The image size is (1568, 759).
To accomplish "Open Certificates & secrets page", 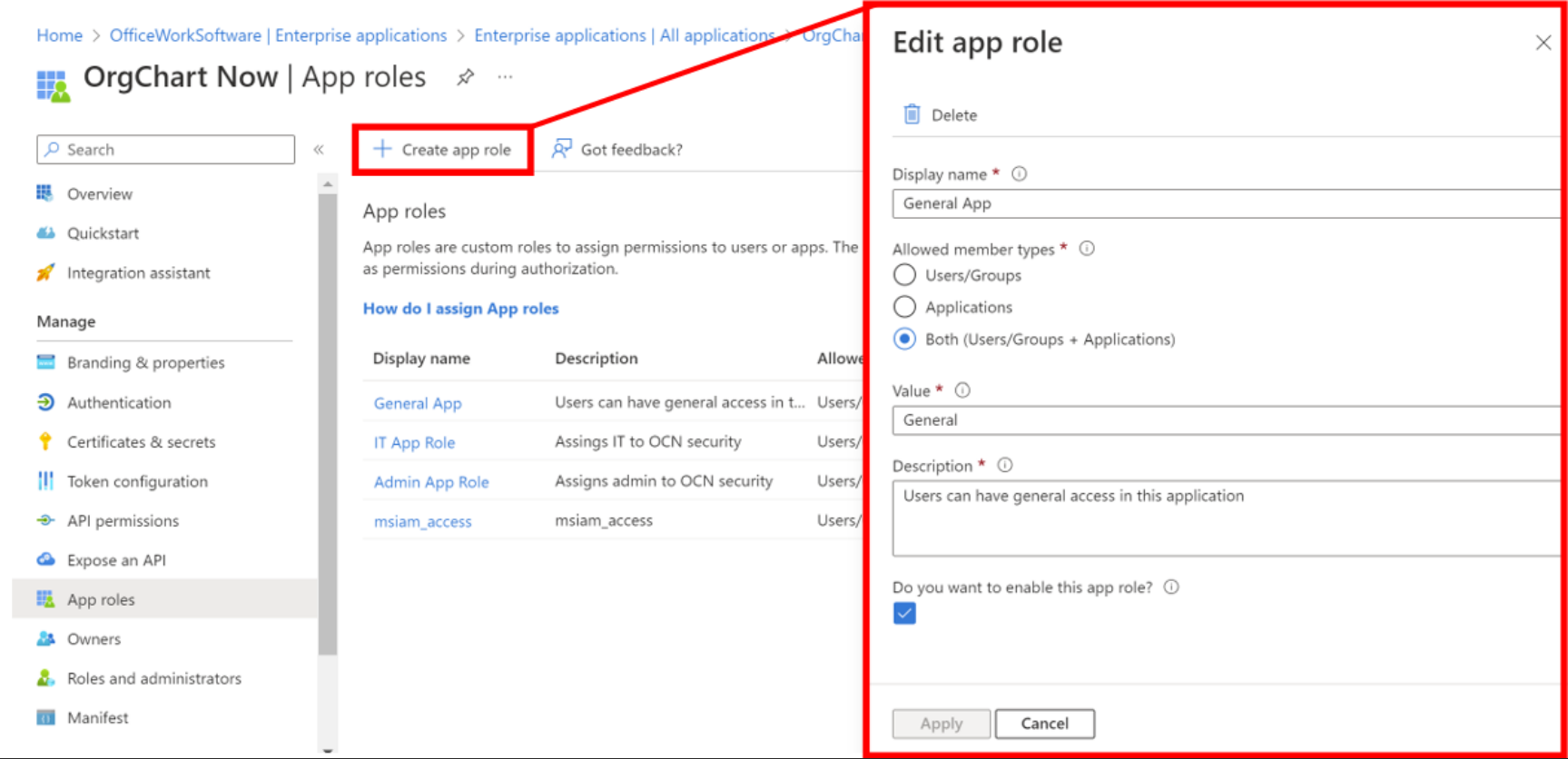I will (141, 441).
